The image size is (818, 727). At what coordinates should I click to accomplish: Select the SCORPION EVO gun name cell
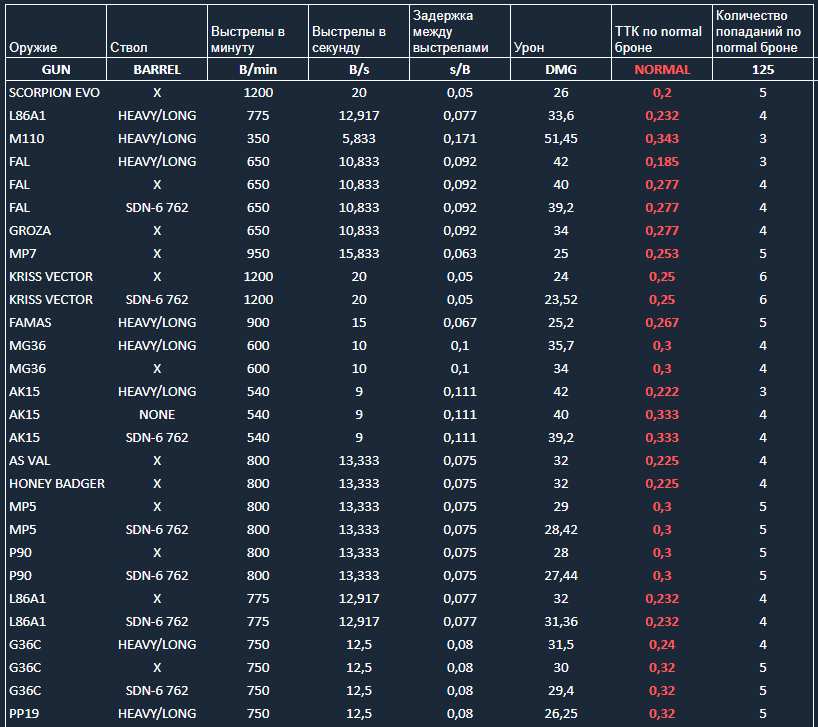pyautogui.click(x=54, y=93)
